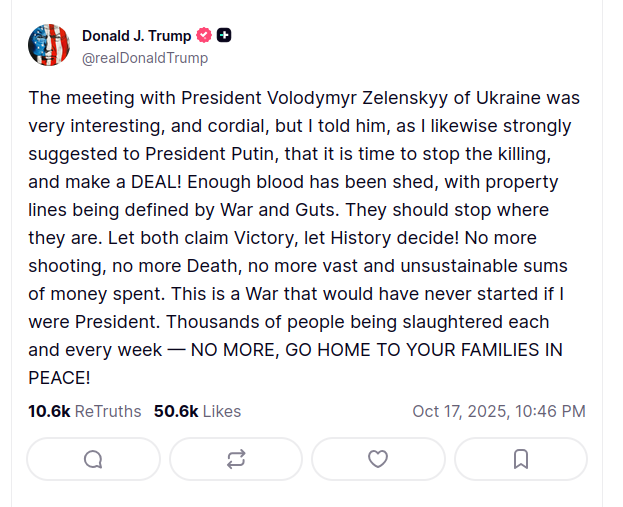Open the profile avatar picture
This screenshot has height=507, width=623.
click(x=49, y=46)
